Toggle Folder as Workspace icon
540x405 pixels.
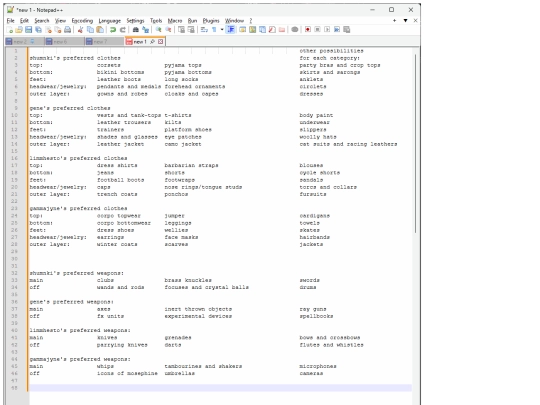pyautogui.click(x=282, y=30)
